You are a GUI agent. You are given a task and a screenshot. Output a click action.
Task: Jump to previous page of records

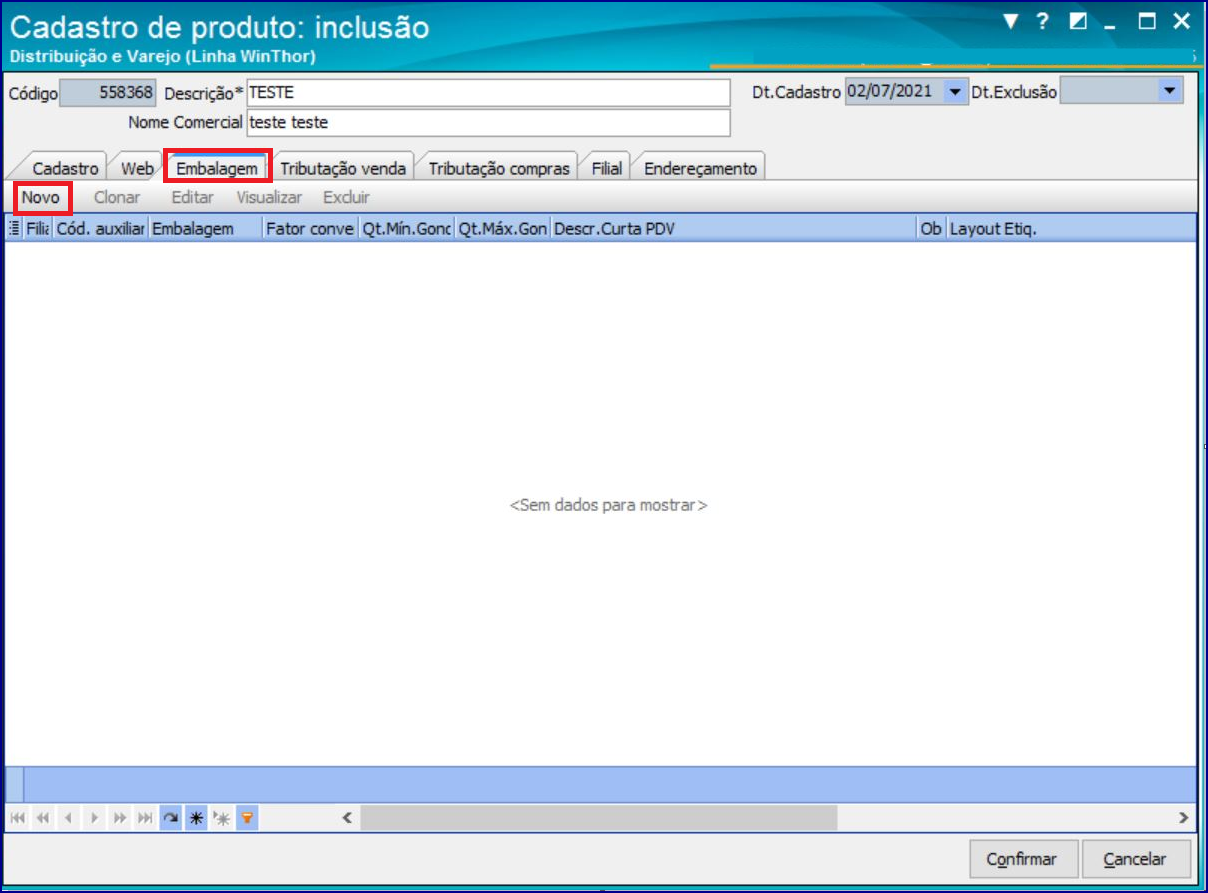[43, 818]
